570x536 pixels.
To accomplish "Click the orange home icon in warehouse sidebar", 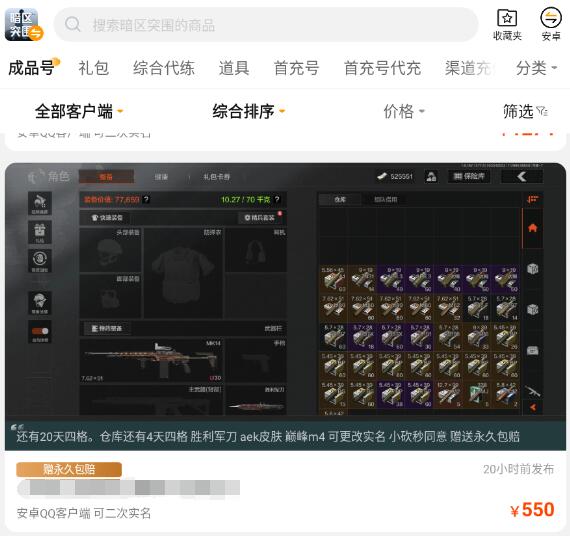I will pyautogui.click(x=533, y=228).
